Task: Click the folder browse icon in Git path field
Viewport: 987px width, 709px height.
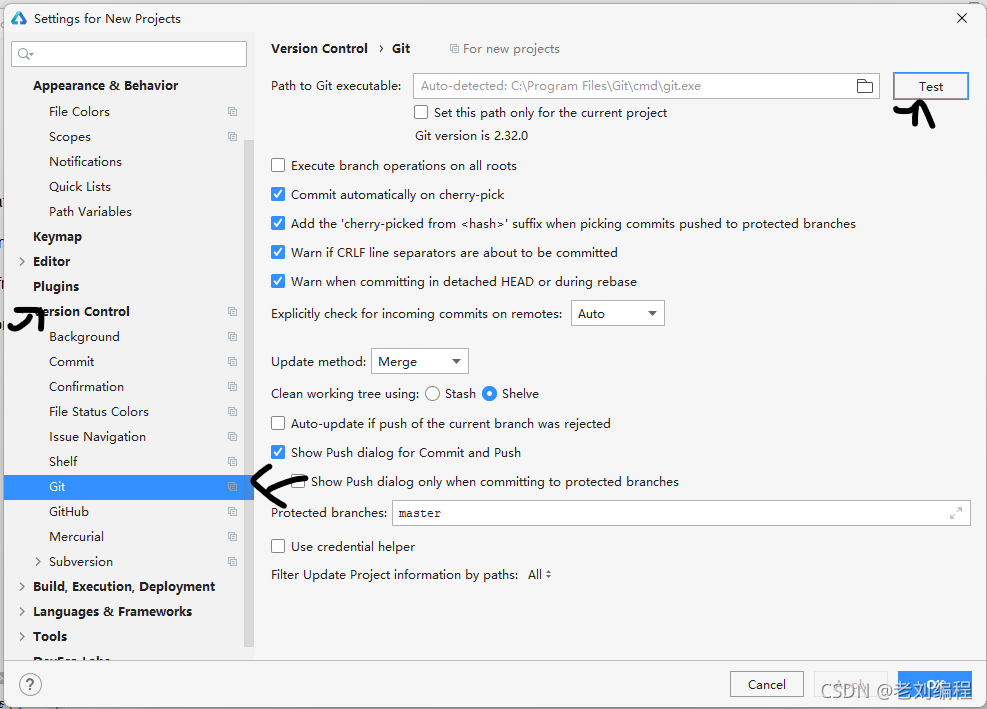Action: click(x=865, y=86)
